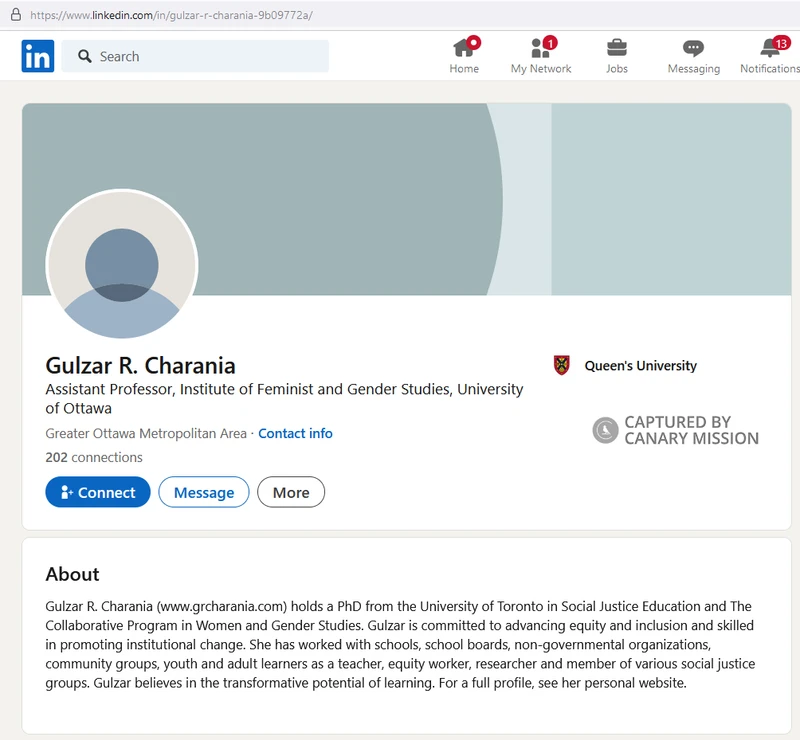Viewport: 800px width, 740px height.
Task: Open the More options button
Action: coord(291,492)
